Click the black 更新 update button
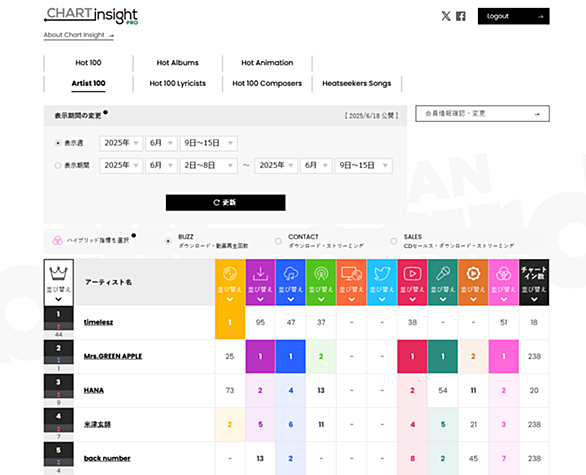The image size is (586, 475). [226, 203]
